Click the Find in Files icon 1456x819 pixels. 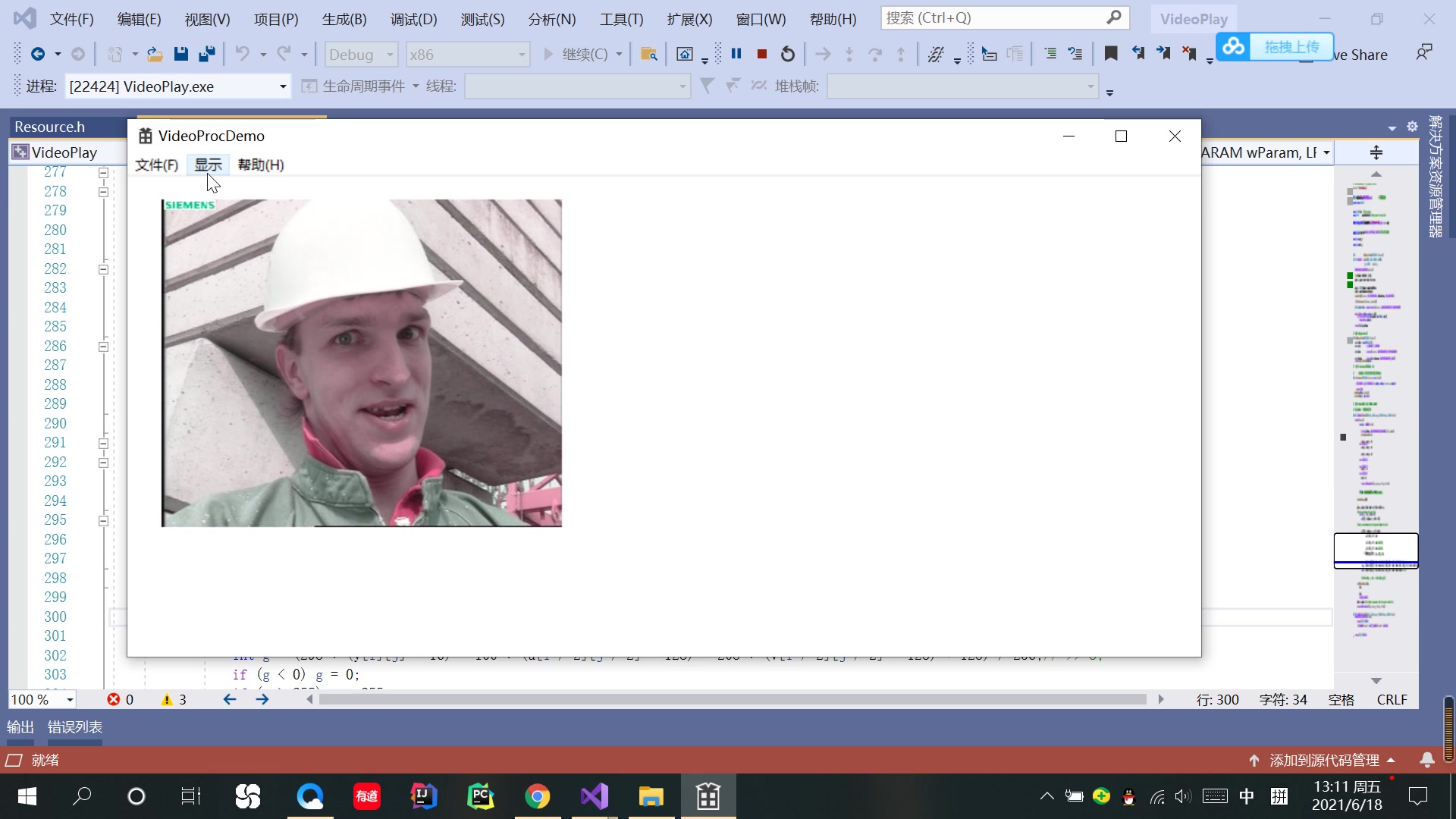(x=648, y=54)
